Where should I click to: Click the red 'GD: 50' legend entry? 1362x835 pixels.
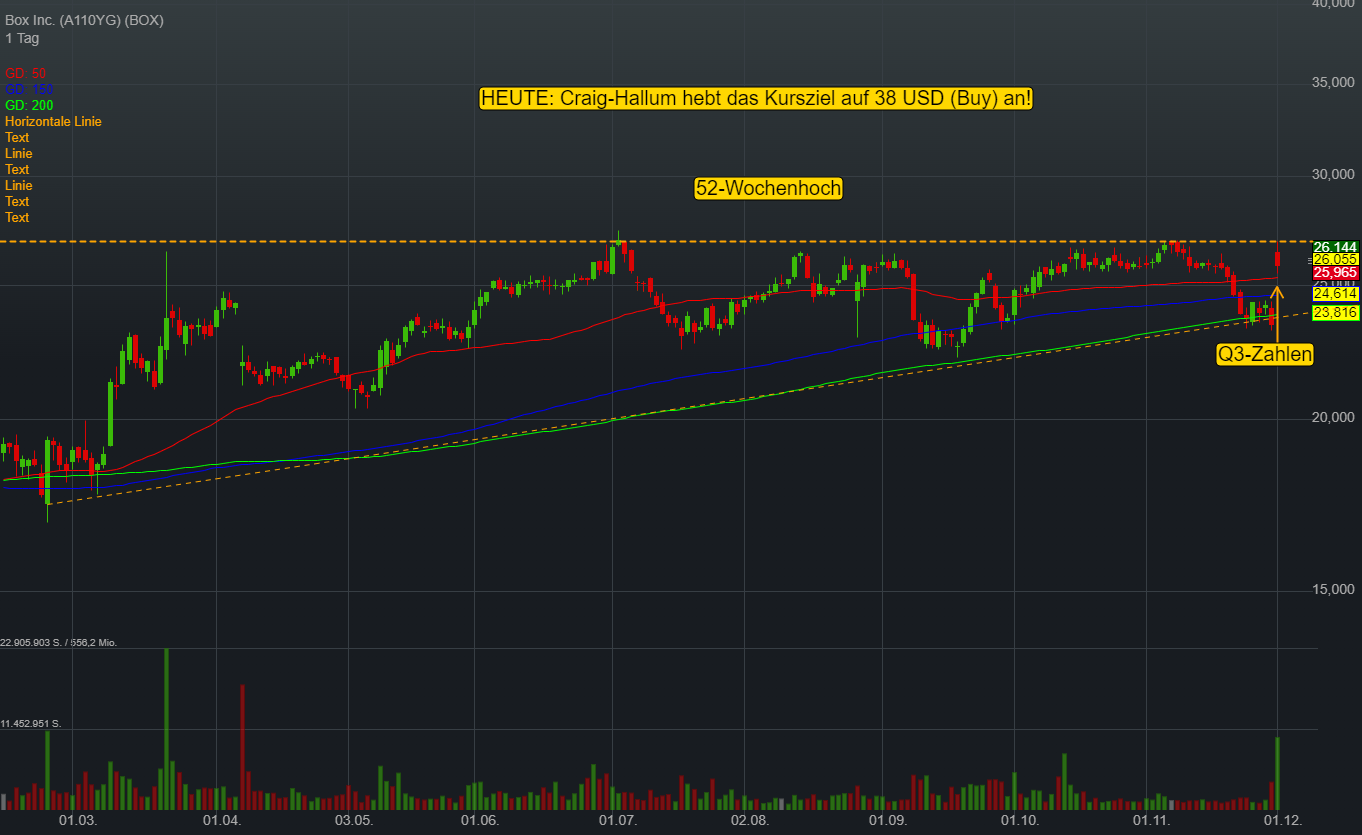pos(25,73)
